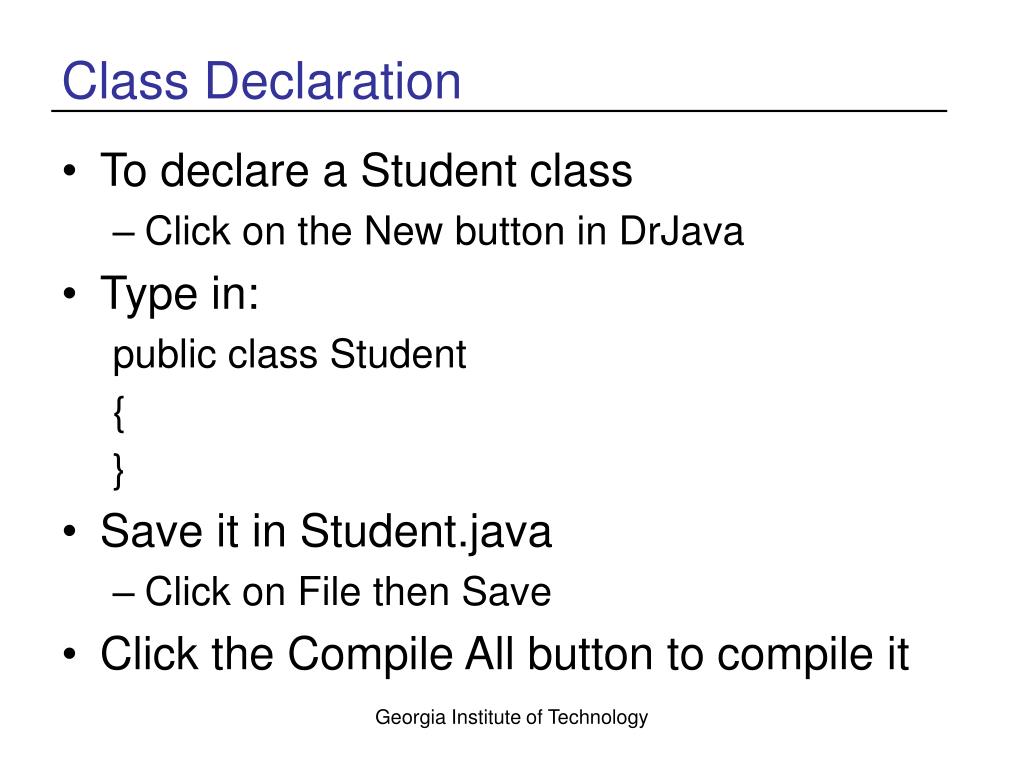Select the code line "public class Student"
Screen dimensions: 1024x768
coord(289,355)
